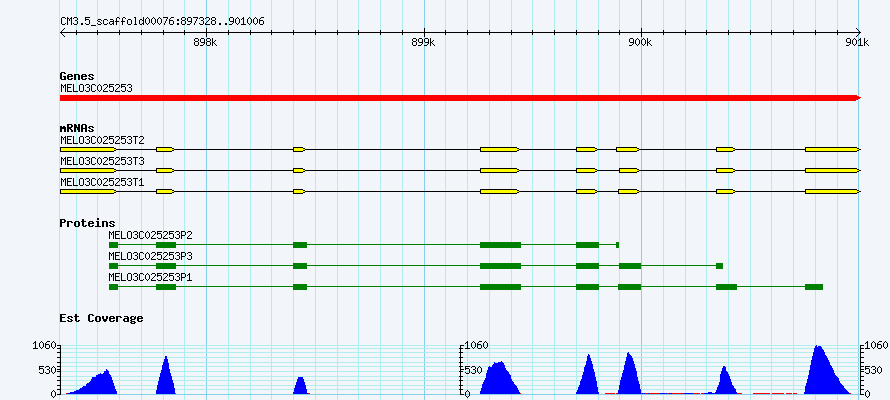Viewport: 890px width, 400px height.
Task: Click the Proteins track heading
Action: pos(87,224)
